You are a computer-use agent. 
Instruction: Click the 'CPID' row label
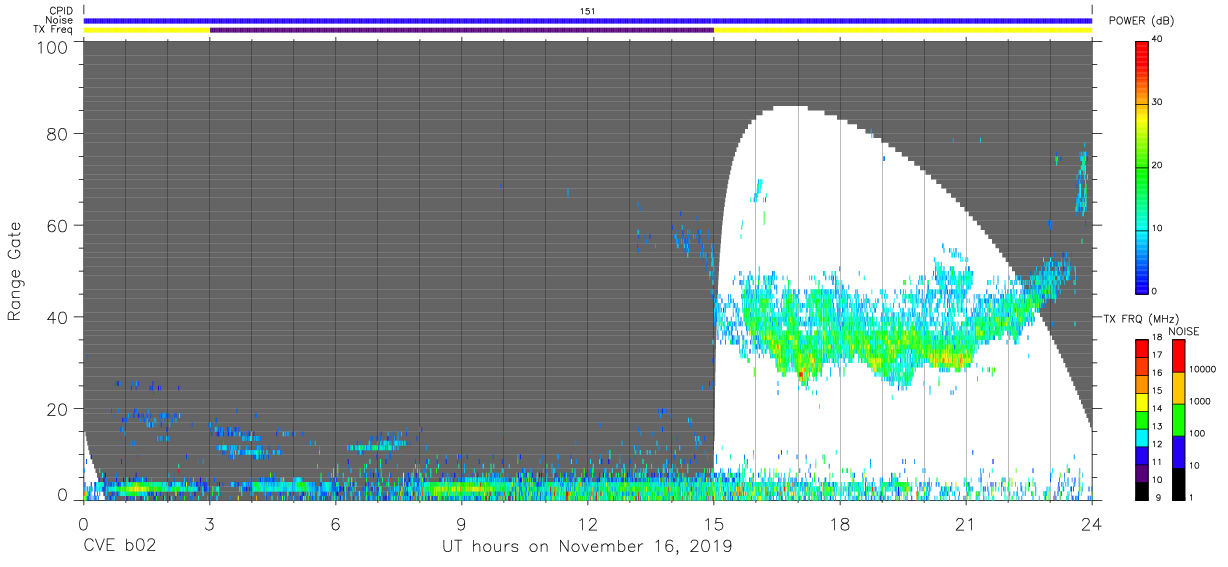pyautogui.click(x=59, y=11)
